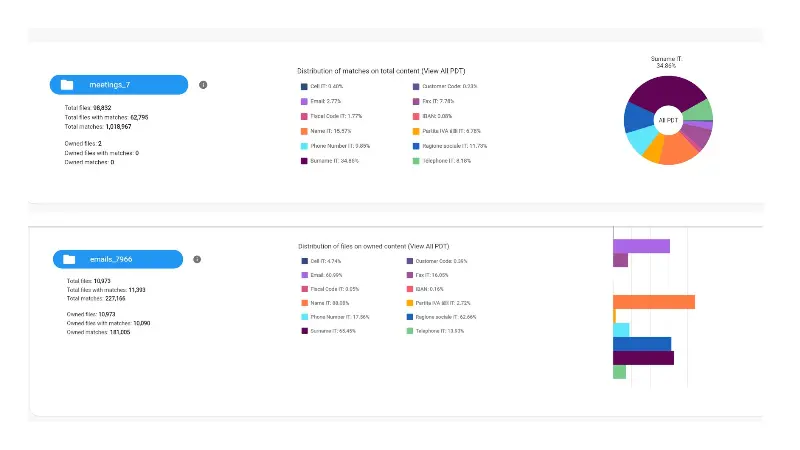Select the Name IT legend swatch in the emails_7966 legend

click(305, 303)
